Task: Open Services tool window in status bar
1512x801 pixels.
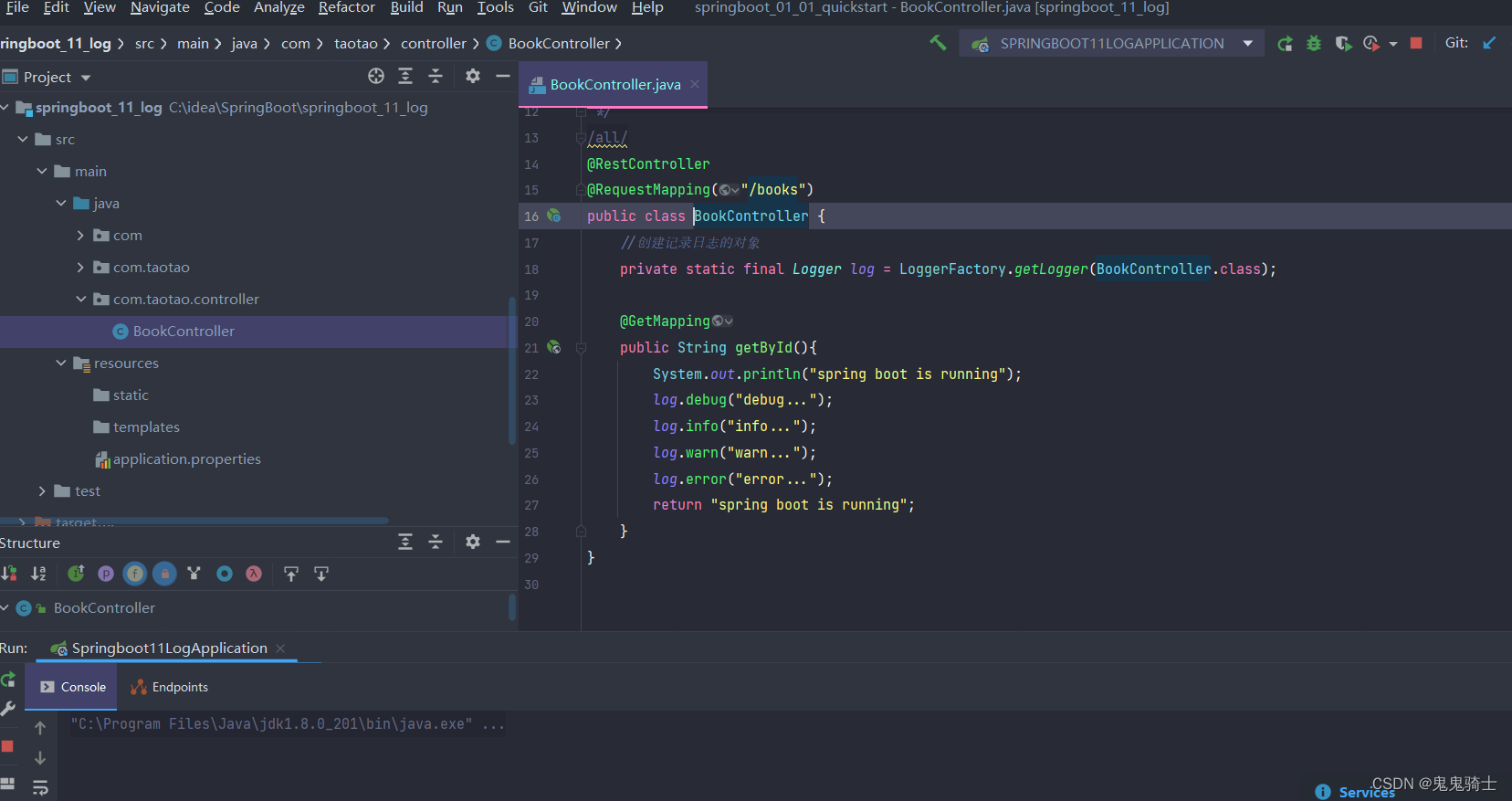Action: coord(1356,792)
